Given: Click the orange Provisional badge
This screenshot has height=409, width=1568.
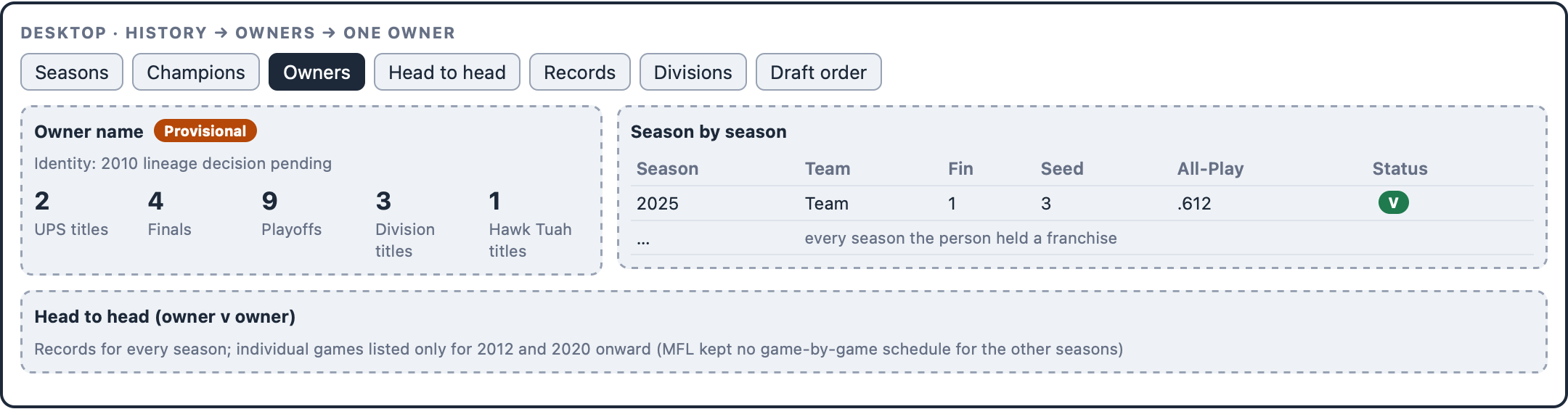Looking at the screenshot, I should coord(205,131).
